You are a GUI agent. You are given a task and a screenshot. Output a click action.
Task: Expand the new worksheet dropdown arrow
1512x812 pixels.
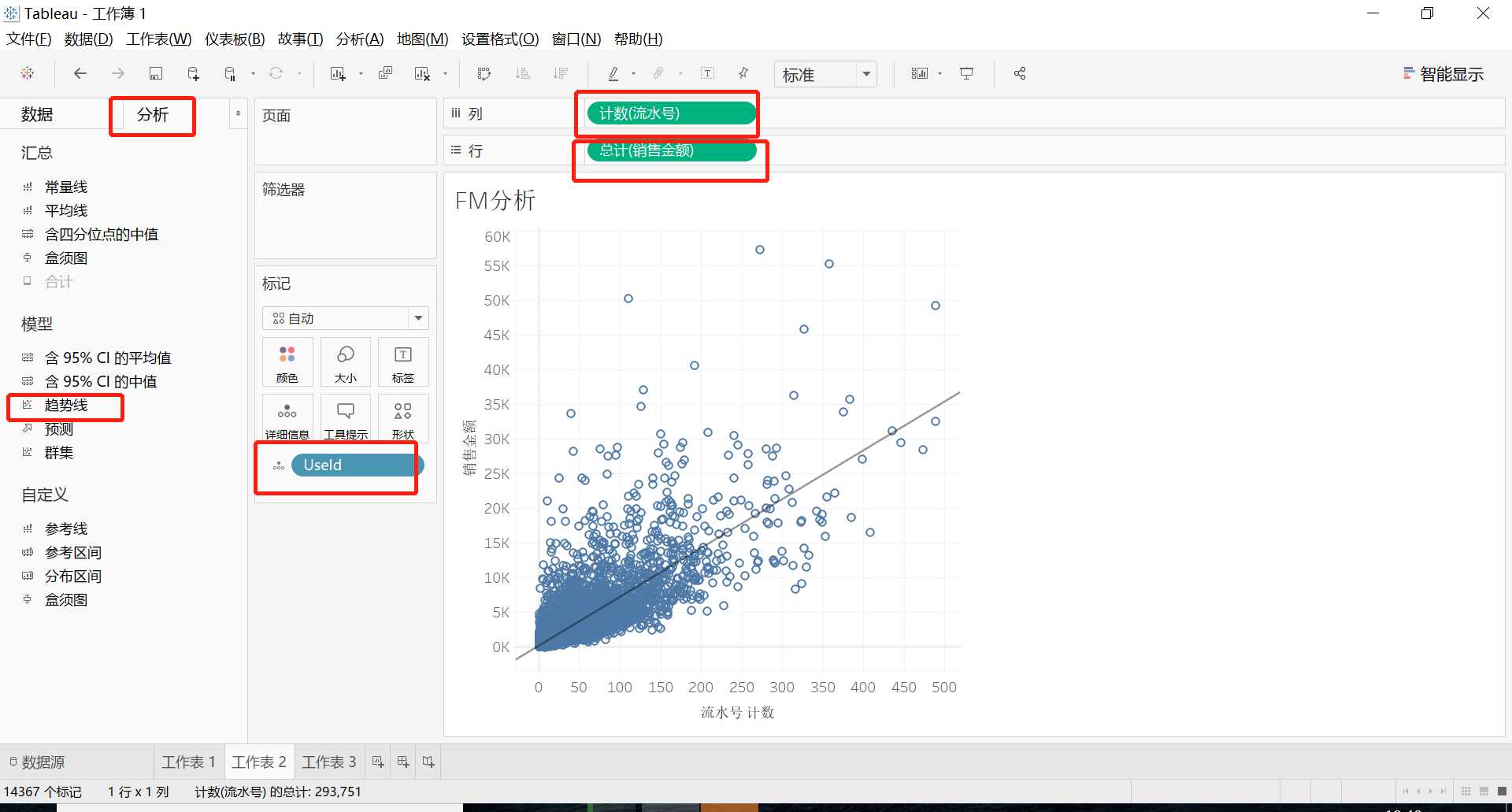(x=361, y=73)
